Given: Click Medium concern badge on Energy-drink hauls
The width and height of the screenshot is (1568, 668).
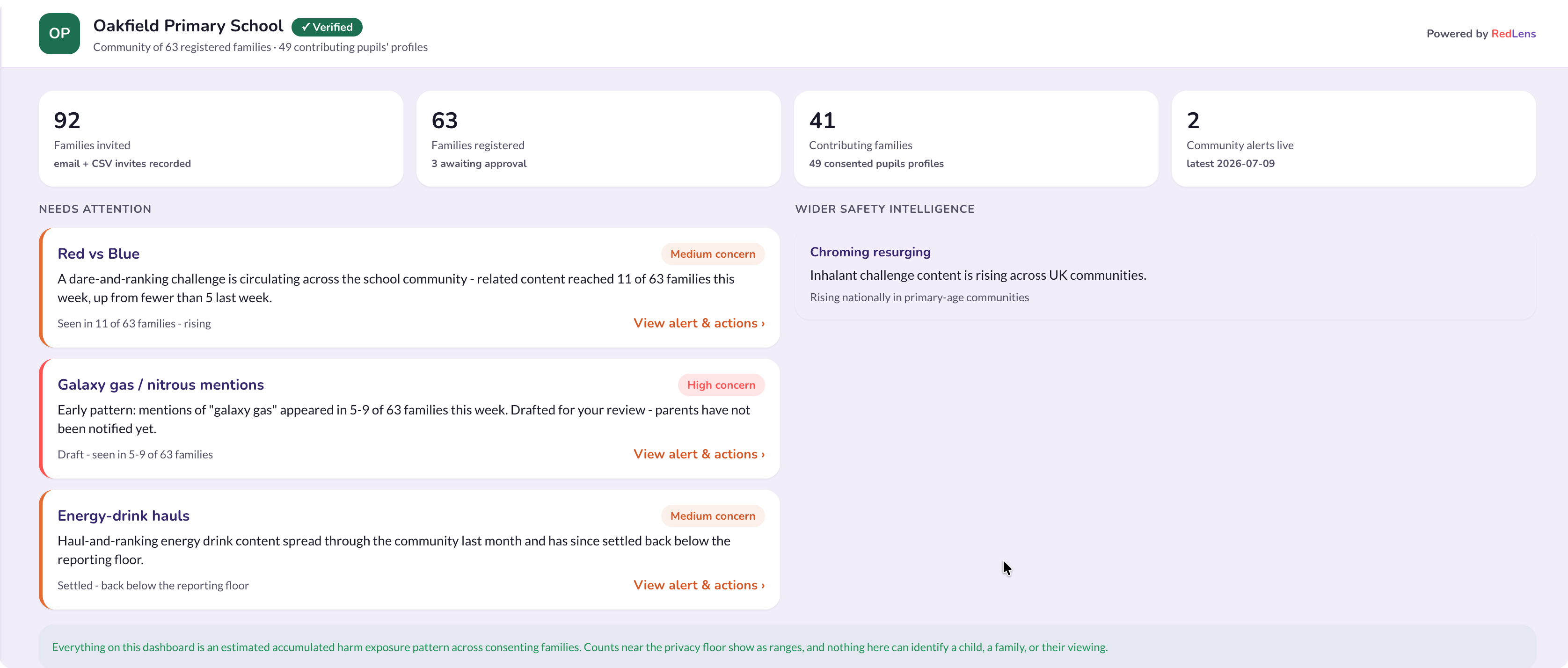Looking at the screenshot, I should (713, 516).
